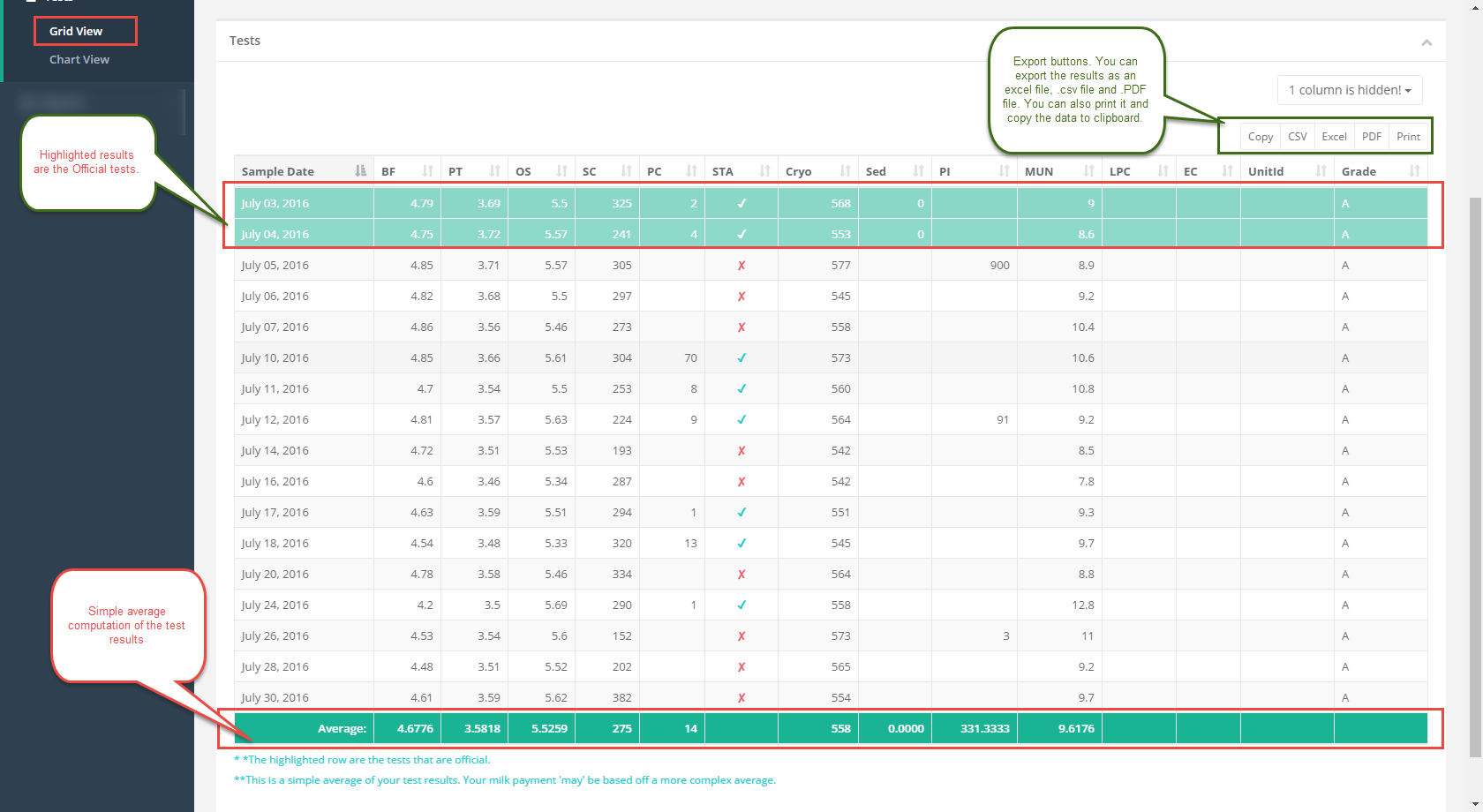1483x812 pixels.
Task: Click the July 18, 2016 date cell
Action: pyautogui.click(x=304, y=543)
